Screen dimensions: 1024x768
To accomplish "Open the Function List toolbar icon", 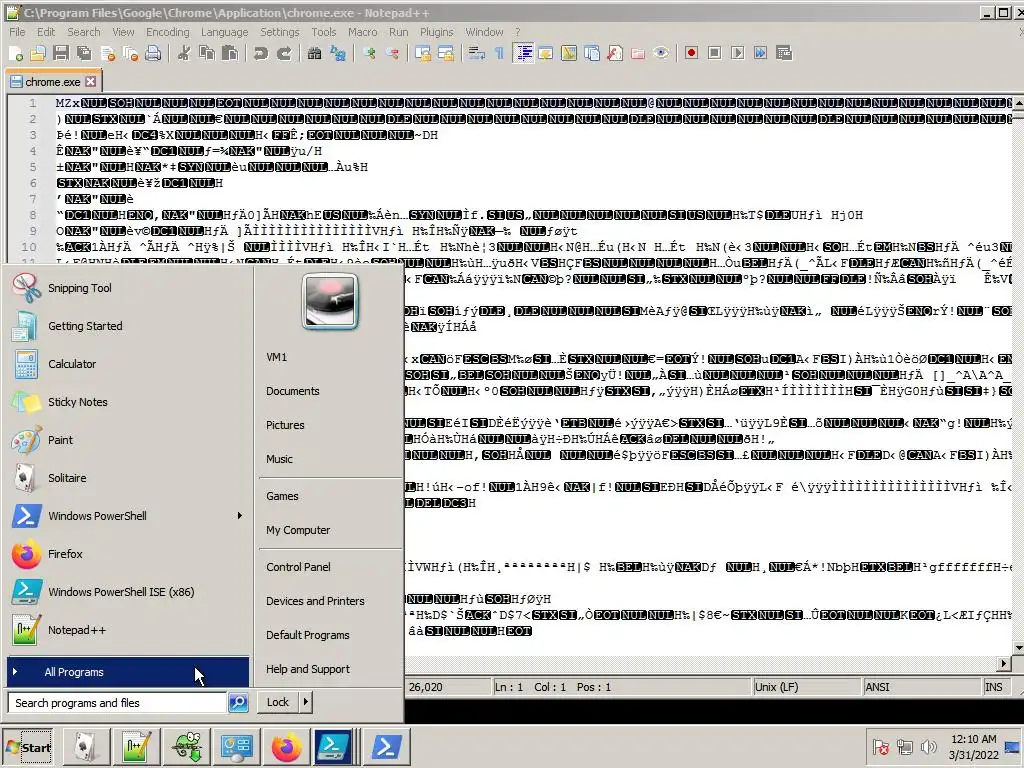I will [615, 54].
